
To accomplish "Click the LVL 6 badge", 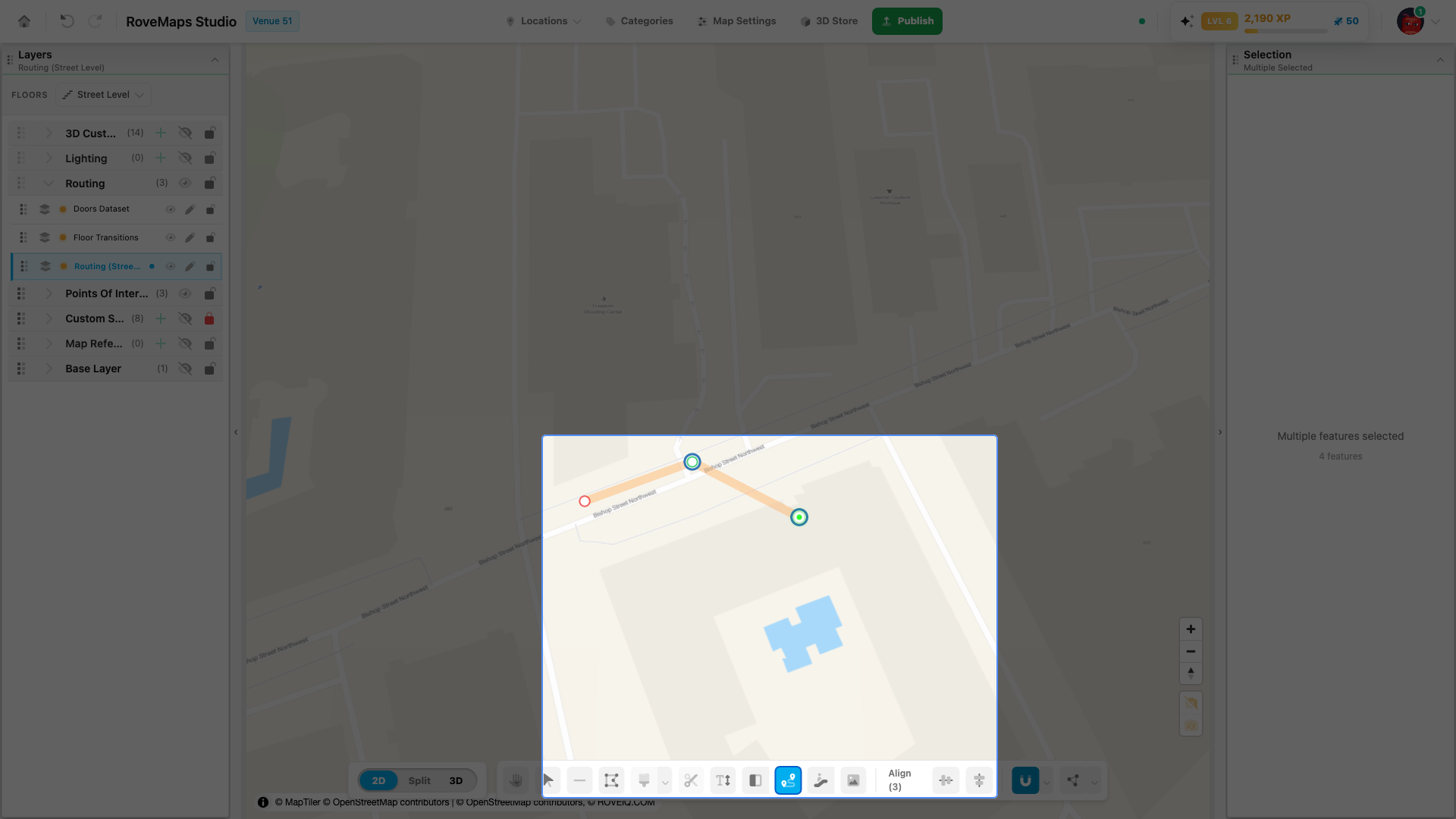I will [1219, 21].
